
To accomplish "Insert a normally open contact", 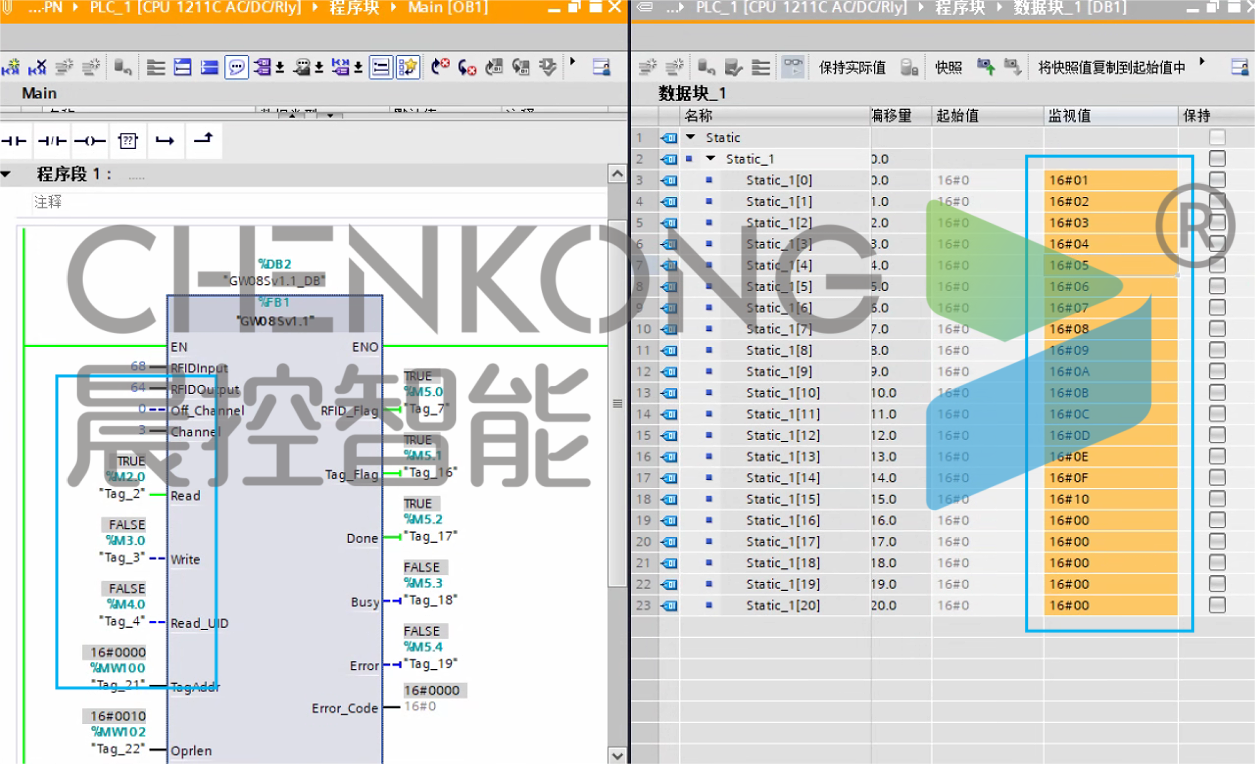I will (x=14, y=141).
